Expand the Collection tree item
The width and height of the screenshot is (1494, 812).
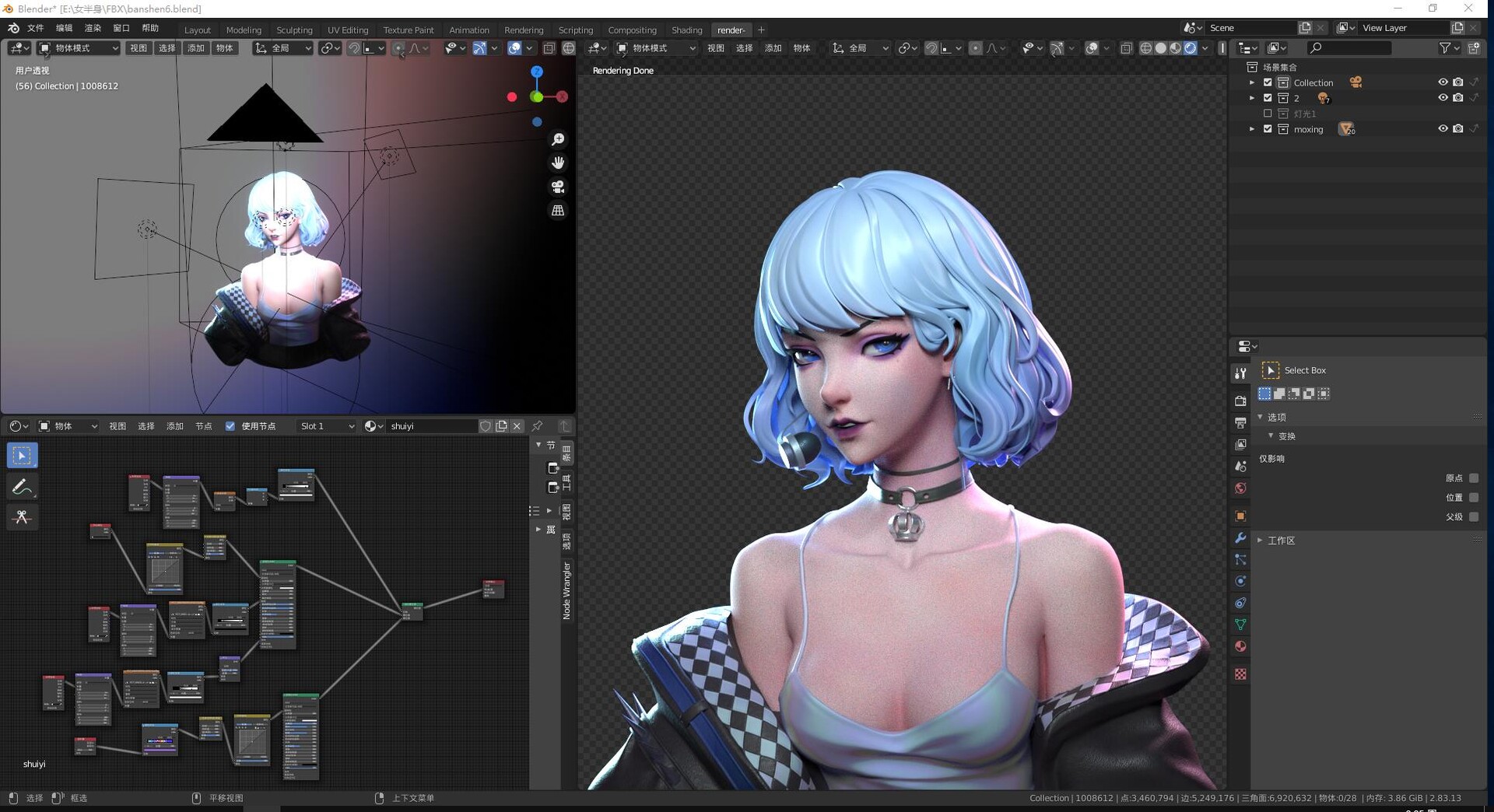pos(1251,82)
